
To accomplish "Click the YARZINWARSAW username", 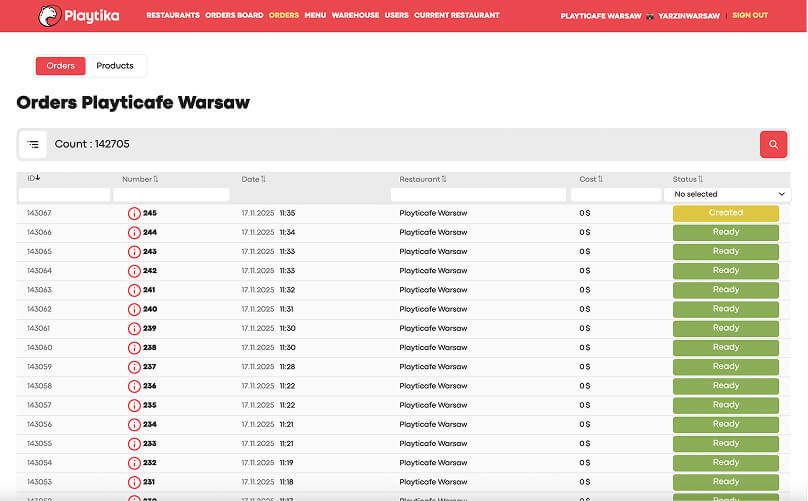I will [x=688, y=16].
